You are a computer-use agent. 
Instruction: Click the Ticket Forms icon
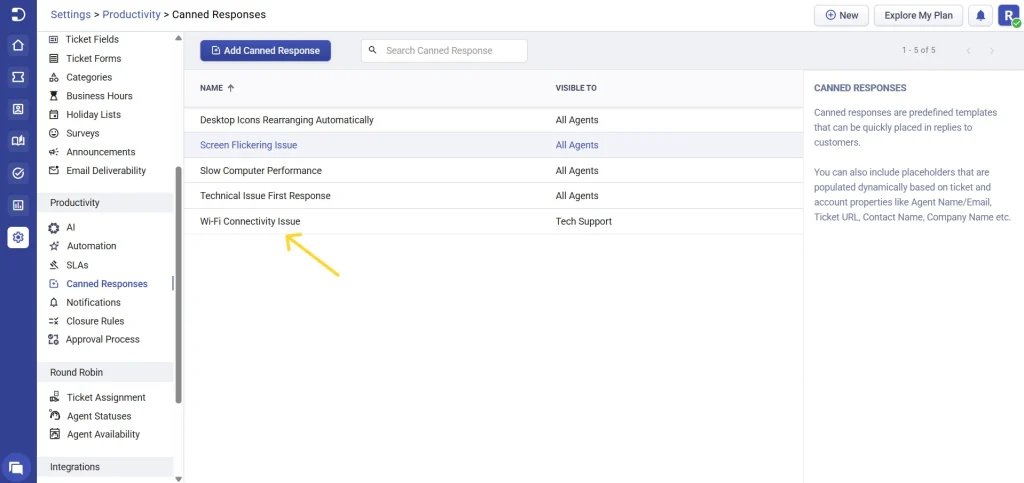pyautogui.click(x=54, y=58)
